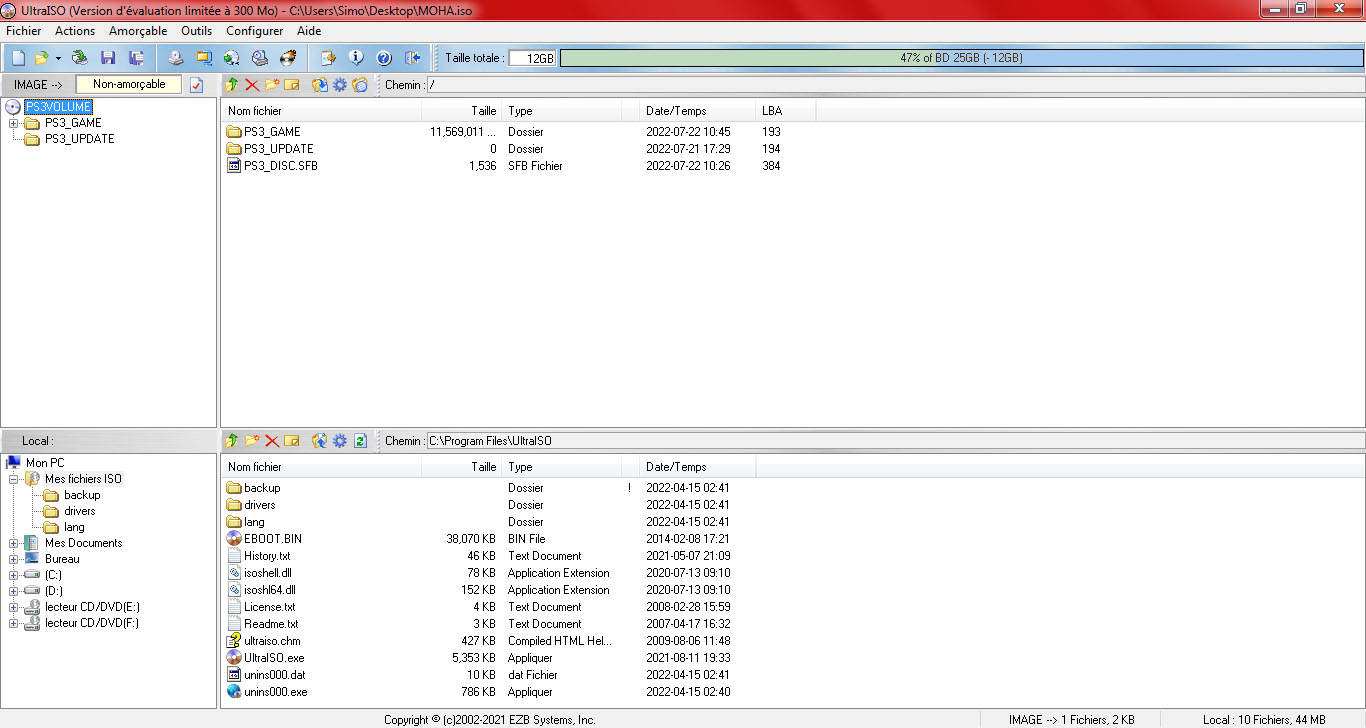Image resolution: width=1366 pixels, height=728 pixels.
Task: Click the Save floppy disk icon
Action: pos(107,59)
